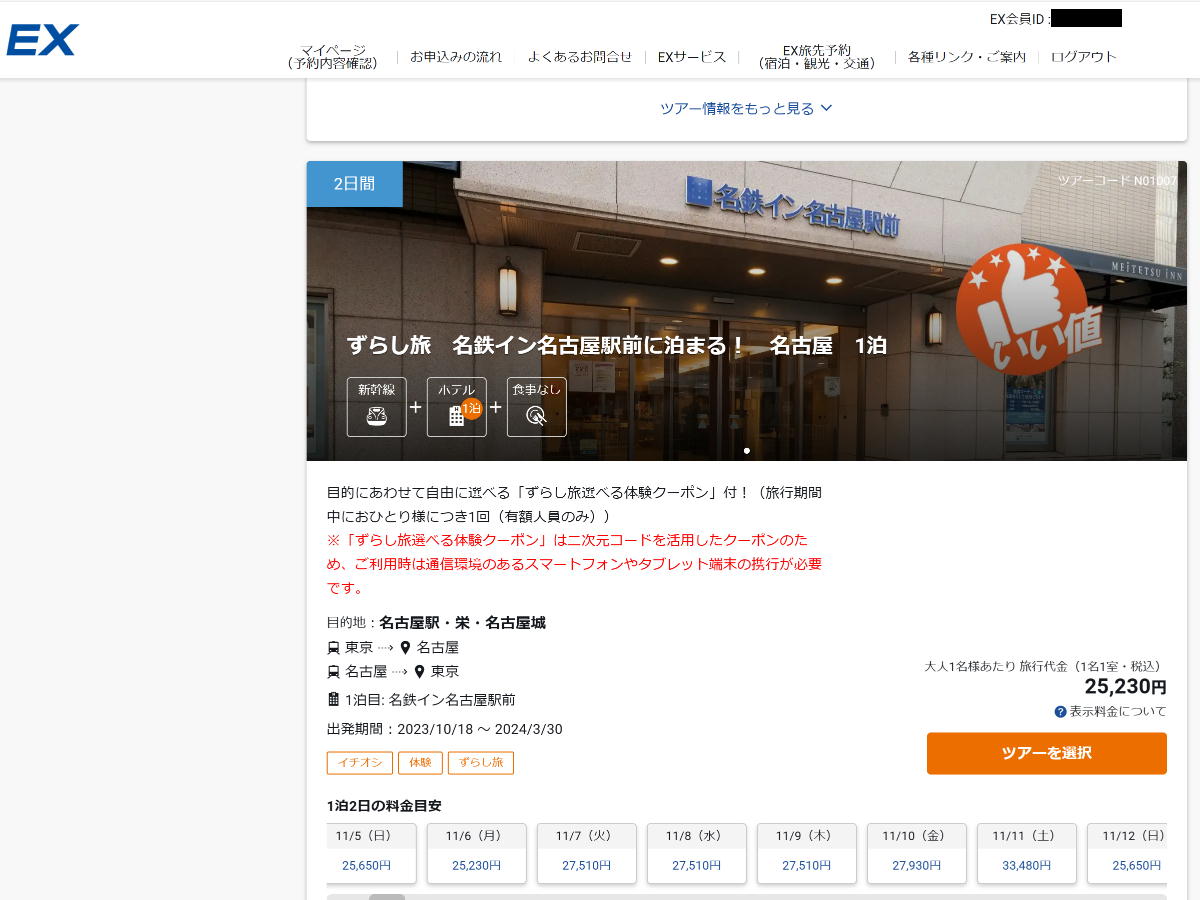
Task: Click the question mark icon by 表示料金について
Action: pyautogui.click(x=1060, y=712)
